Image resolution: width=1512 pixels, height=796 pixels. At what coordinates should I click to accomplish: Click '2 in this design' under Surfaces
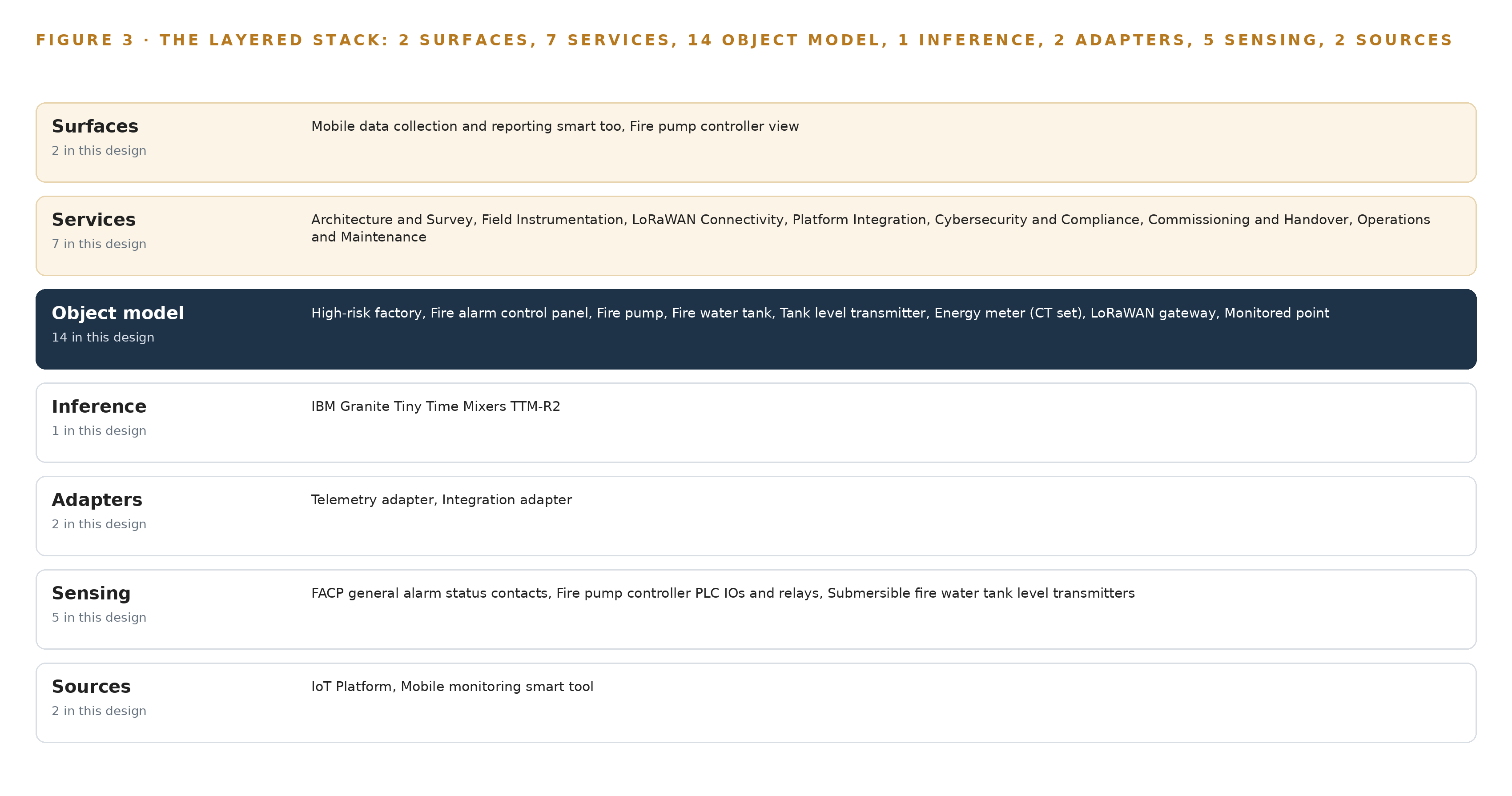(x=99, y=151)
